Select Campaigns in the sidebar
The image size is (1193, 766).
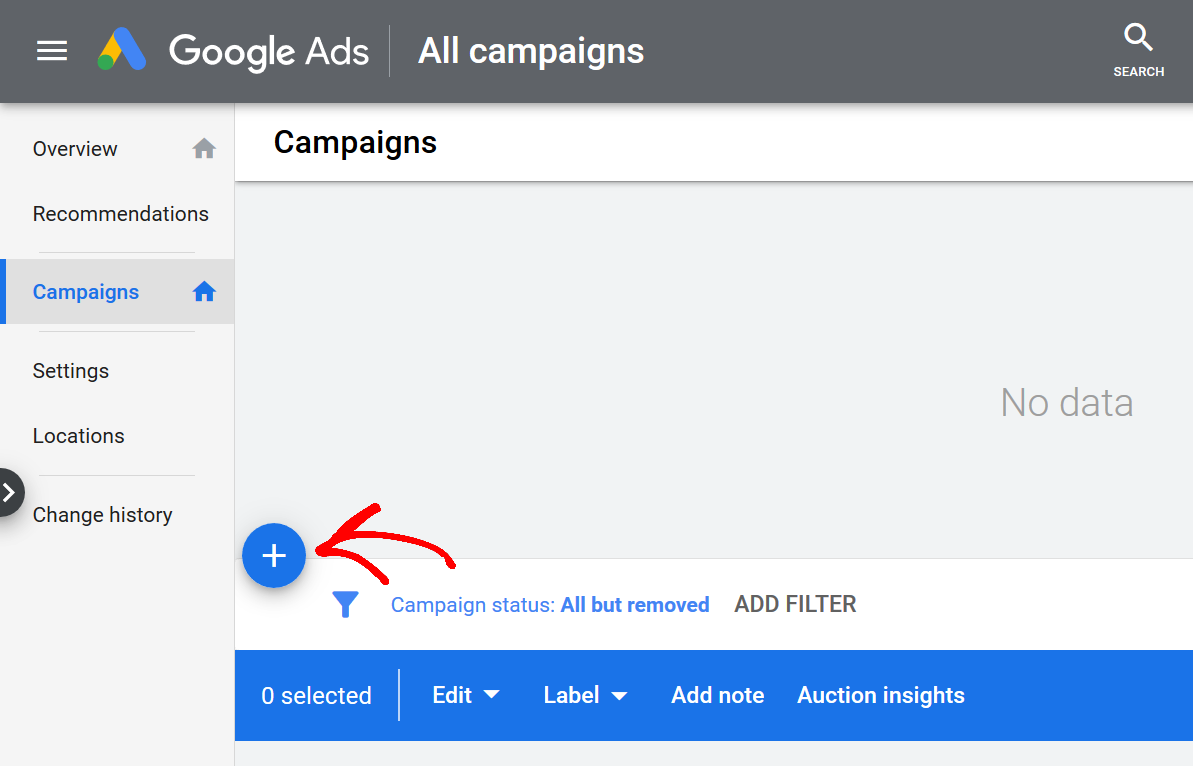(85, 291)
